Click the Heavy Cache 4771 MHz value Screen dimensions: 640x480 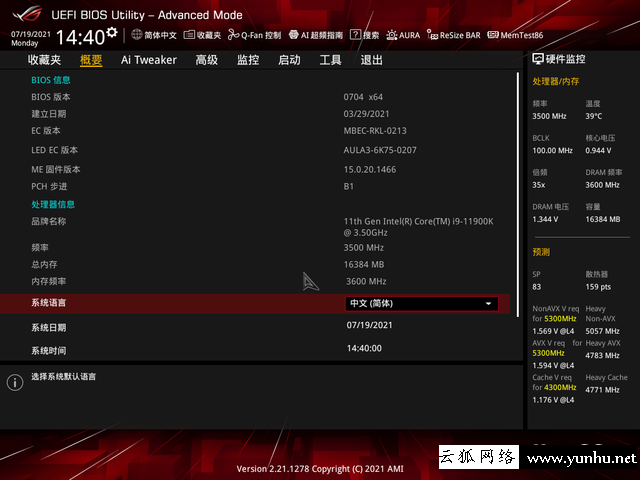point(602,390)
